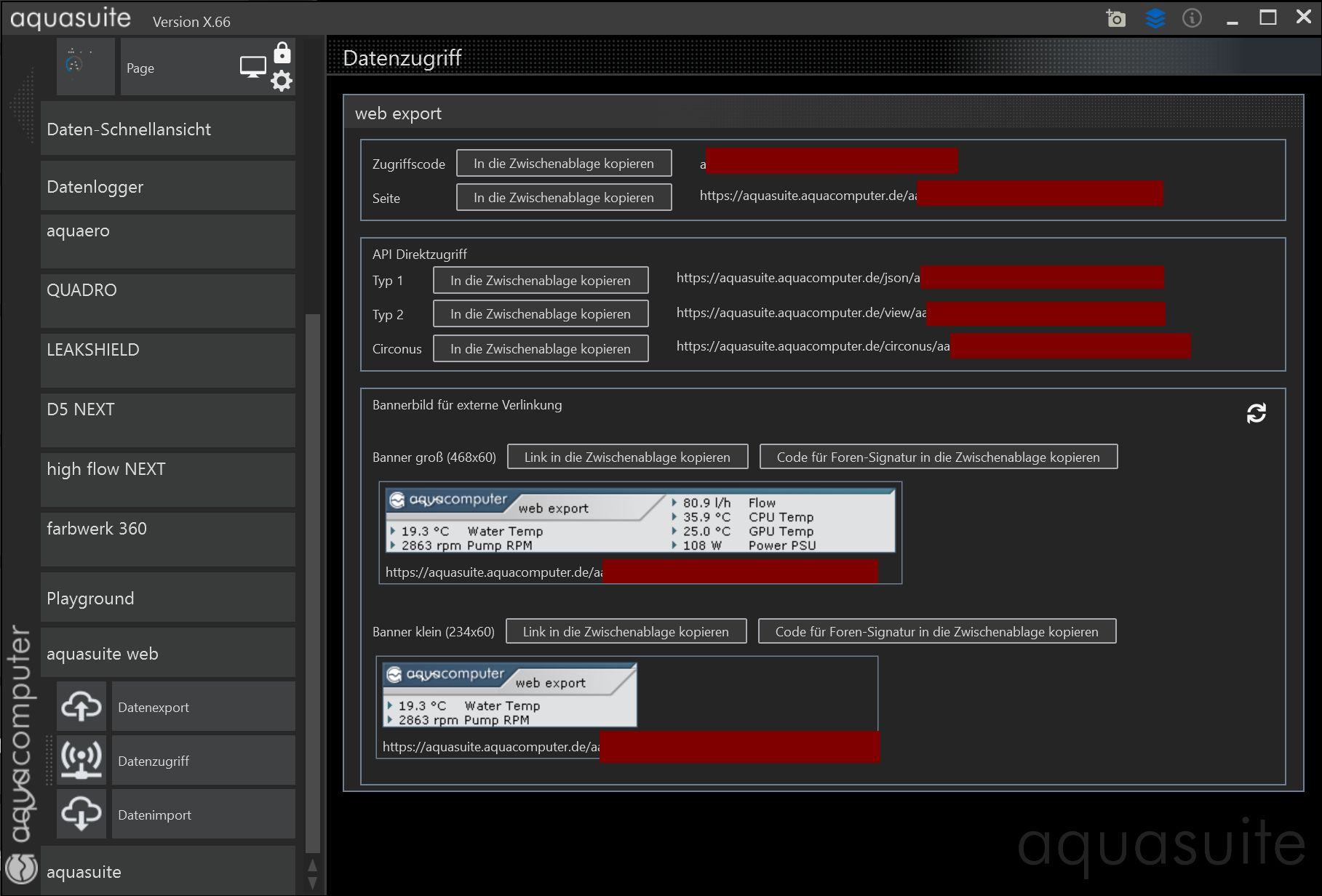Copy the forum signature code for the large banner
Viewport: 1322px width, 896px height.
(x=939, y=457)
